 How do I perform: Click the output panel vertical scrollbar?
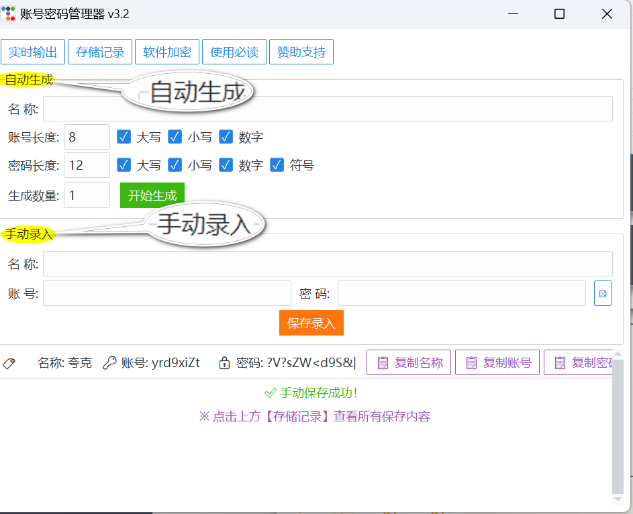pyautogui.click(x=617, y=425)
